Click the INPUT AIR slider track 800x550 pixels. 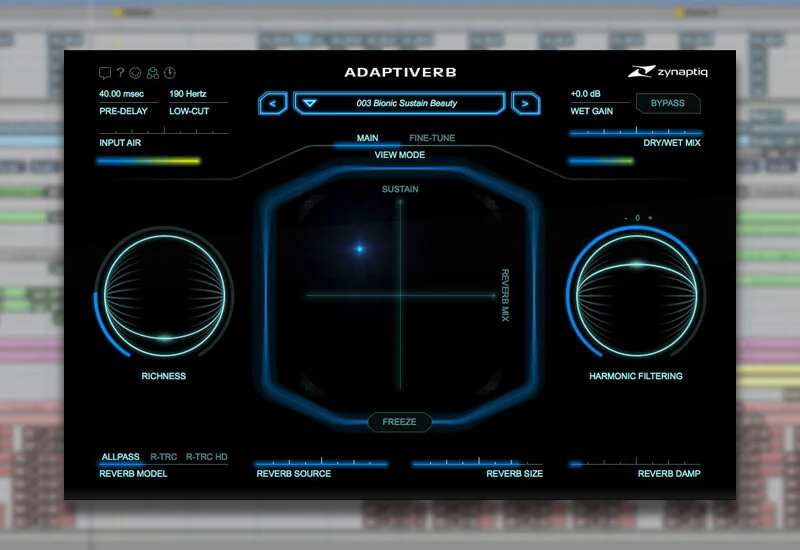tap(163, 132)
